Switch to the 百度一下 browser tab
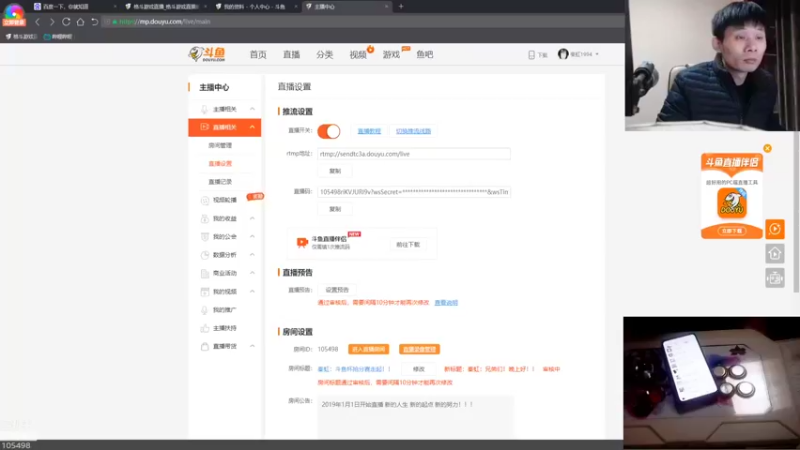Screen dimensions: 800x450 click(74, 7)
